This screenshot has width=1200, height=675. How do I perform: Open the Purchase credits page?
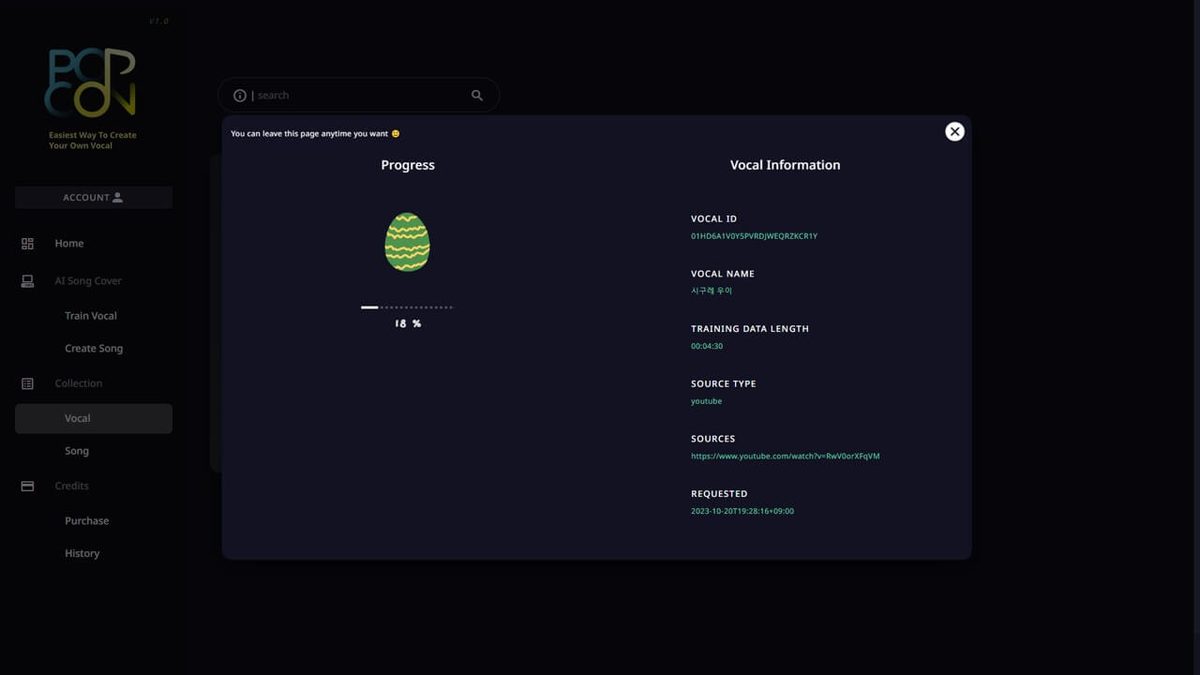pos(87,521)
